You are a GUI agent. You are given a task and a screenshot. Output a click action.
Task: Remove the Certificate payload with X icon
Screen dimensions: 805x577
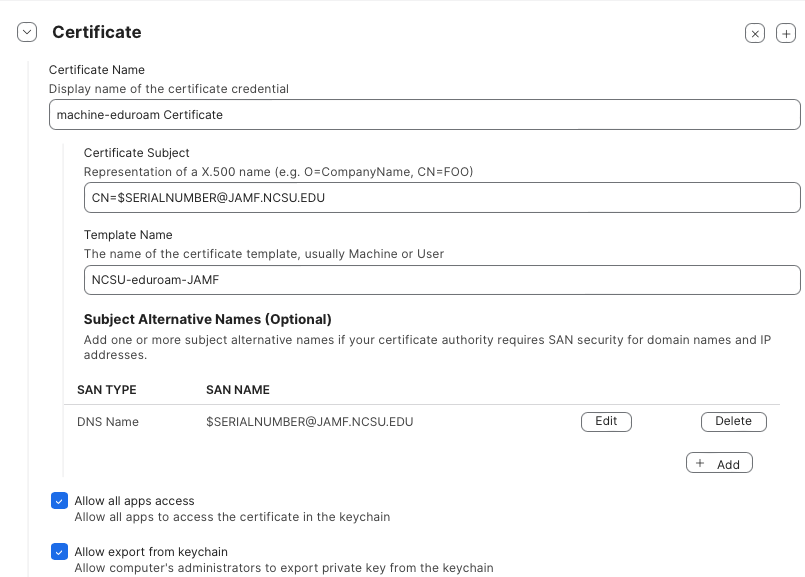tap(755, 33)
